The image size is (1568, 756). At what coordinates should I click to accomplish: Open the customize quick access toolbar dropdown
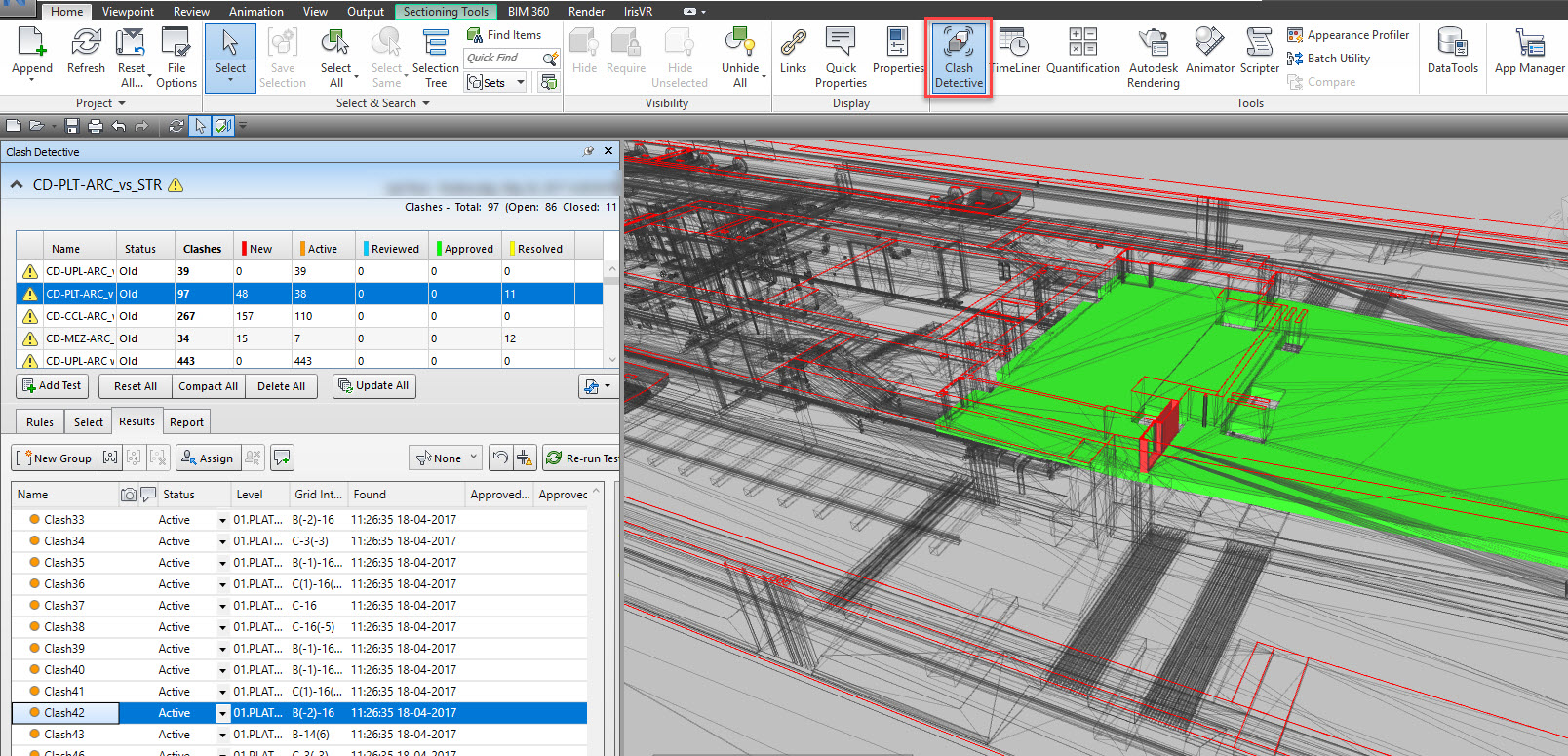(x=243, y=126)
